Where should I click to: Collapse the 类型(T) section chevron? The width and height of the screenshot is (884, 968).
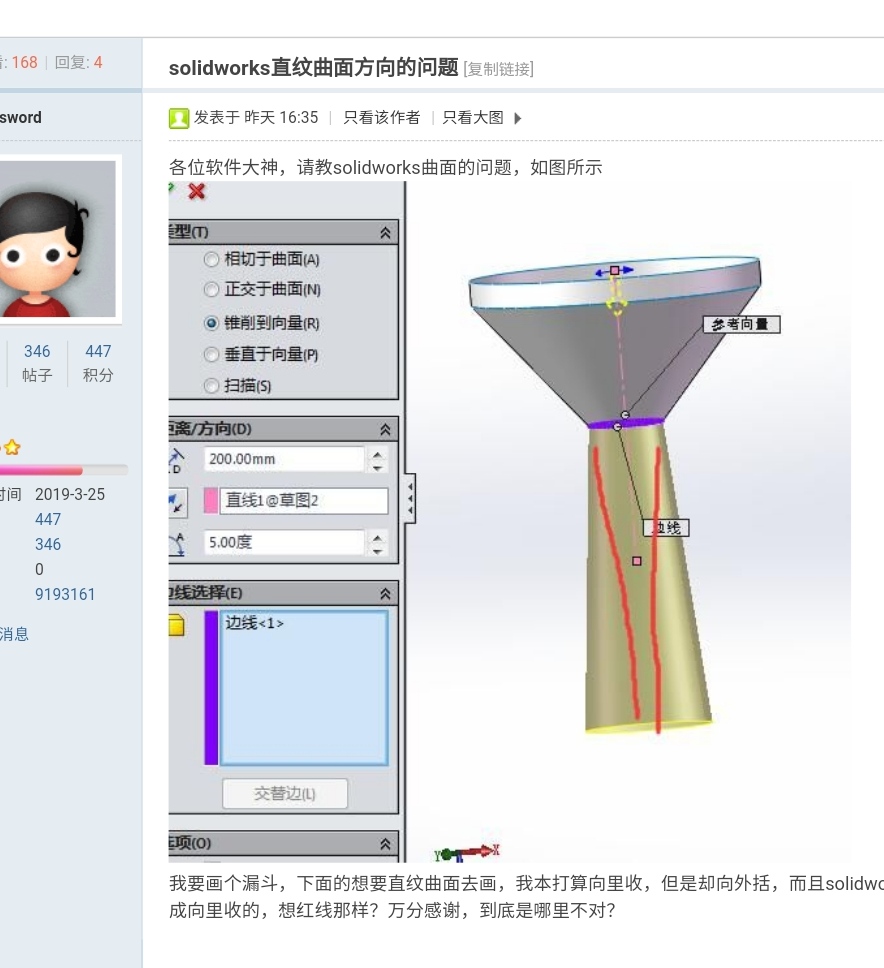pos(385,233)
